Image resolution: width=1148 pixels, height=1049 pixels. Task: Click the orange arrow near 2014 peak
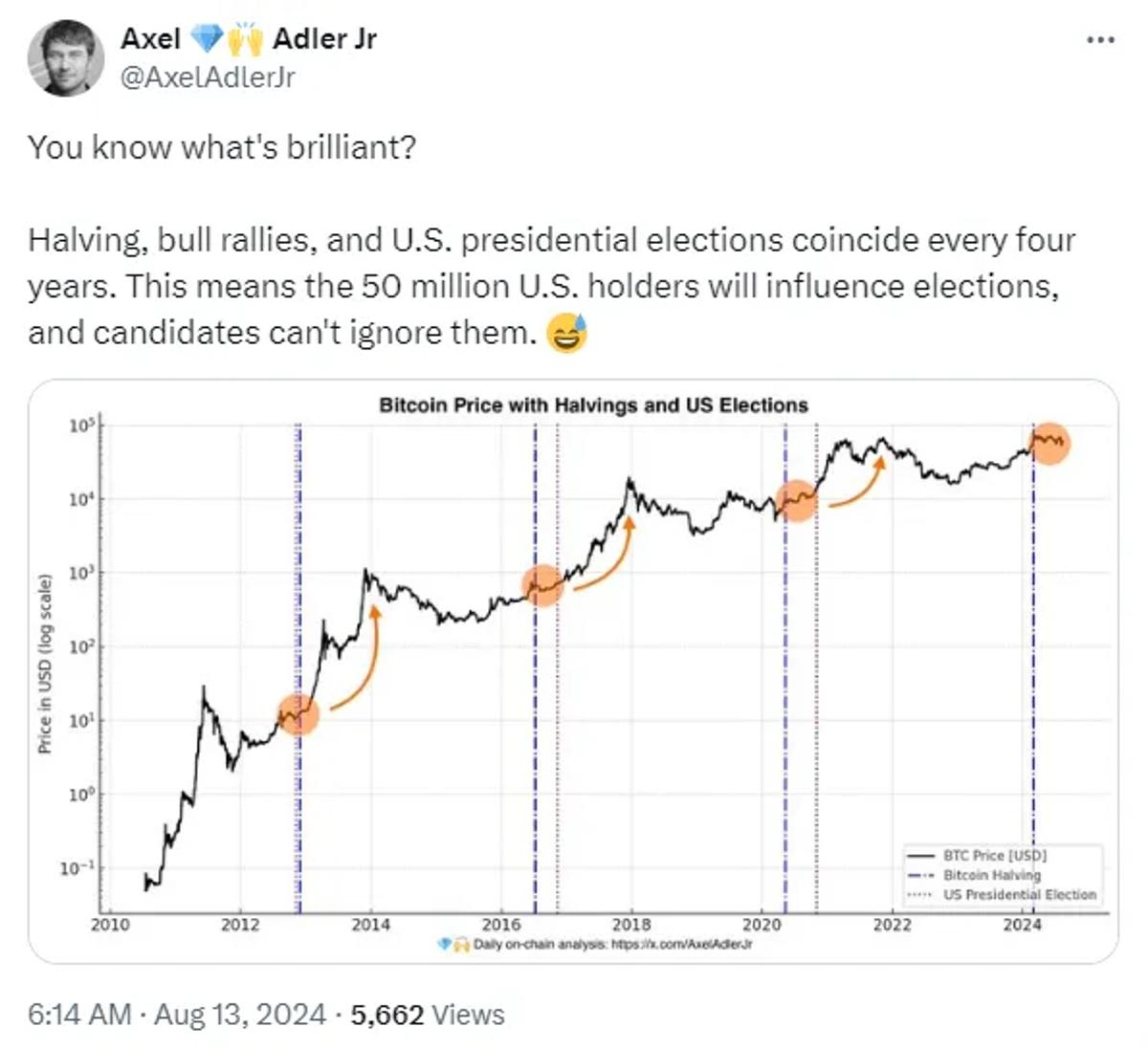coord(354,658)
